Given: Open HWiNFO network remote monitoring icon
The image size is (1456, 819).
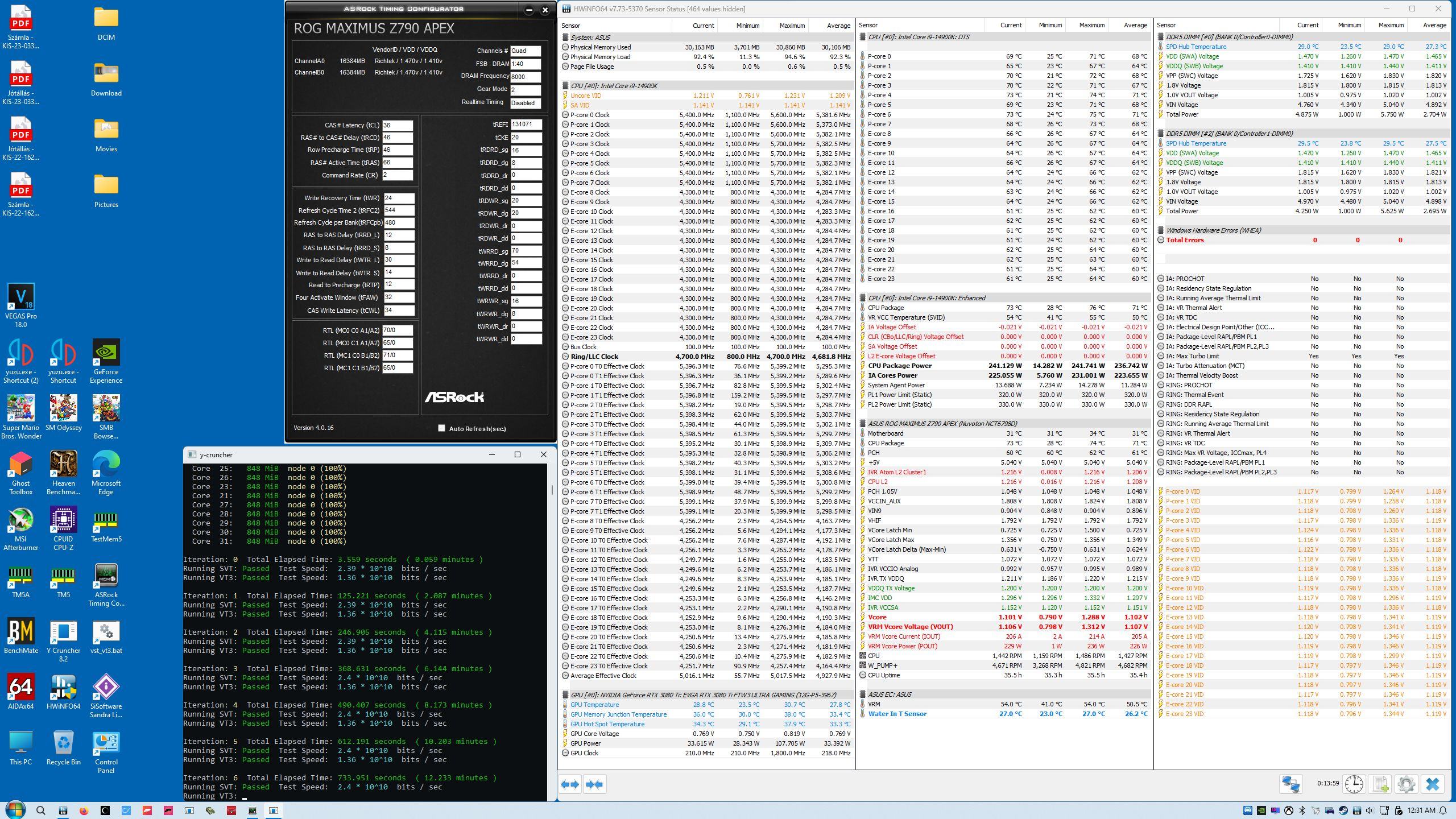Looking at the screenshot, I should click(1290, 784).
